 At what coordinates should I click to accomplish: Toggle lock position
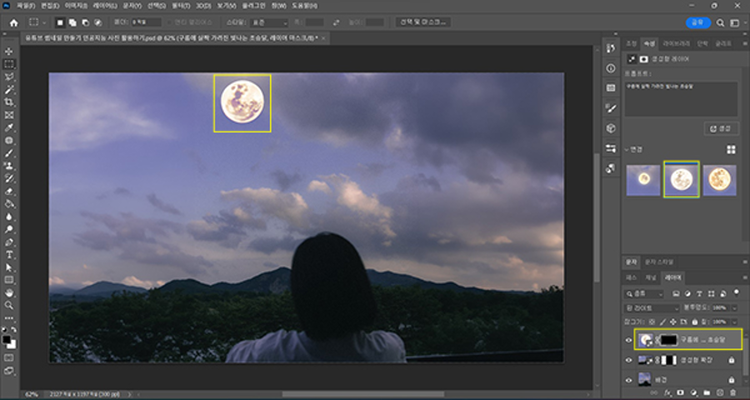click(x=673, y=322)
